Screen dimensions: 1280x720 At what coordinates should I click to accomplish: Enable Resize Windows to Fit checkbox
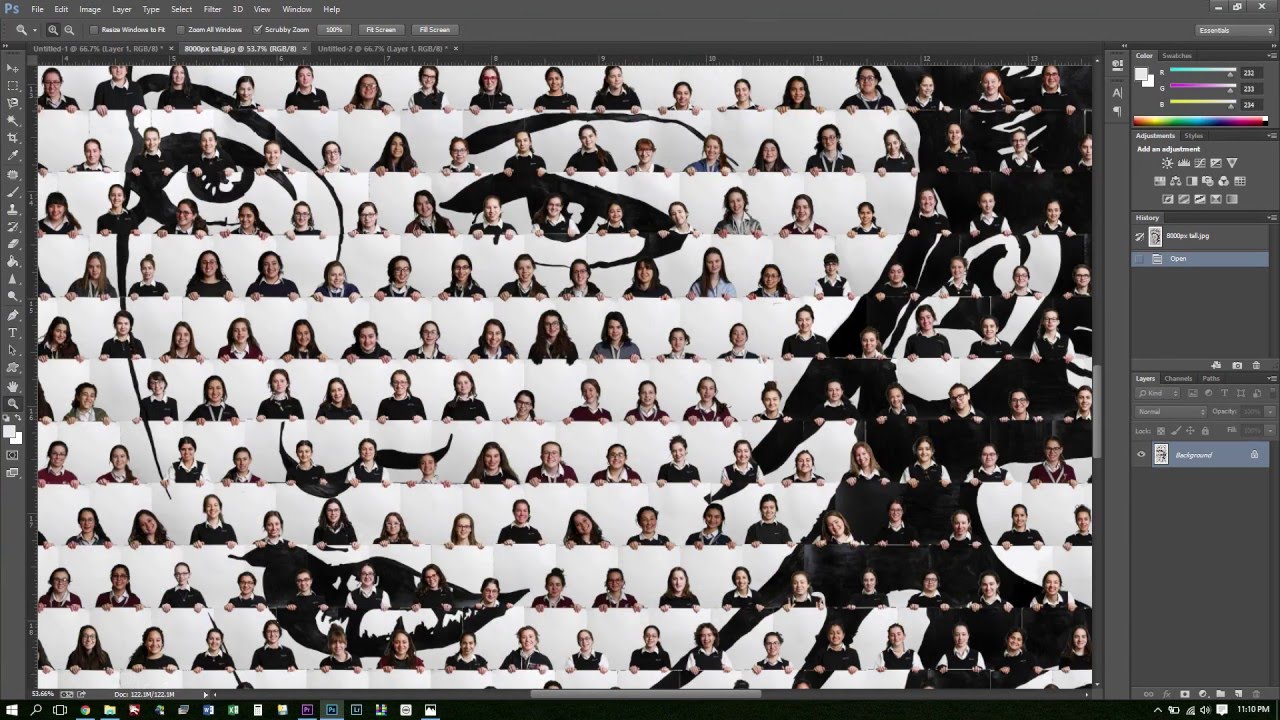coord(94,30)
